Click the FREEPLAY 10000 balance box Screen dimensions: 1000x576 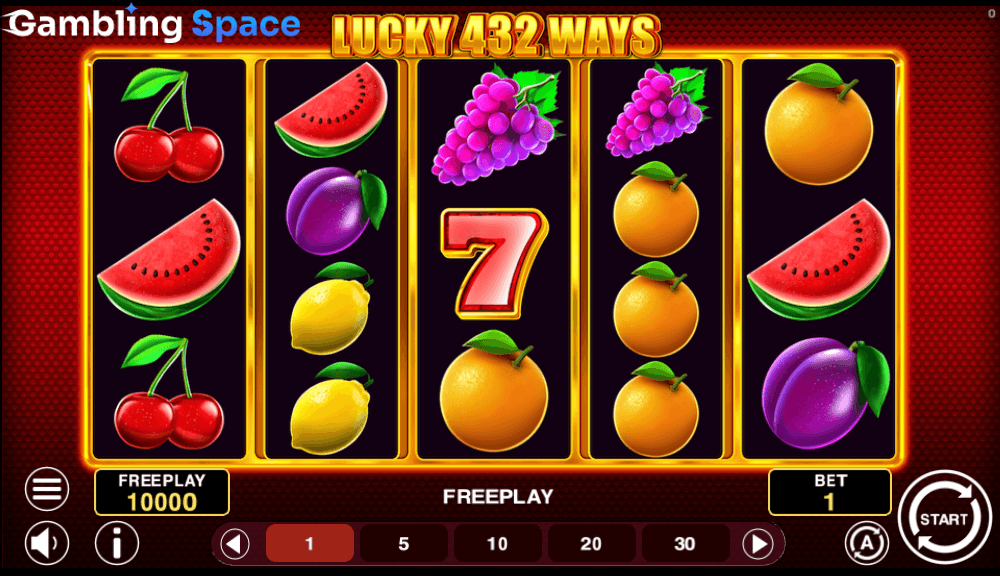162,492
